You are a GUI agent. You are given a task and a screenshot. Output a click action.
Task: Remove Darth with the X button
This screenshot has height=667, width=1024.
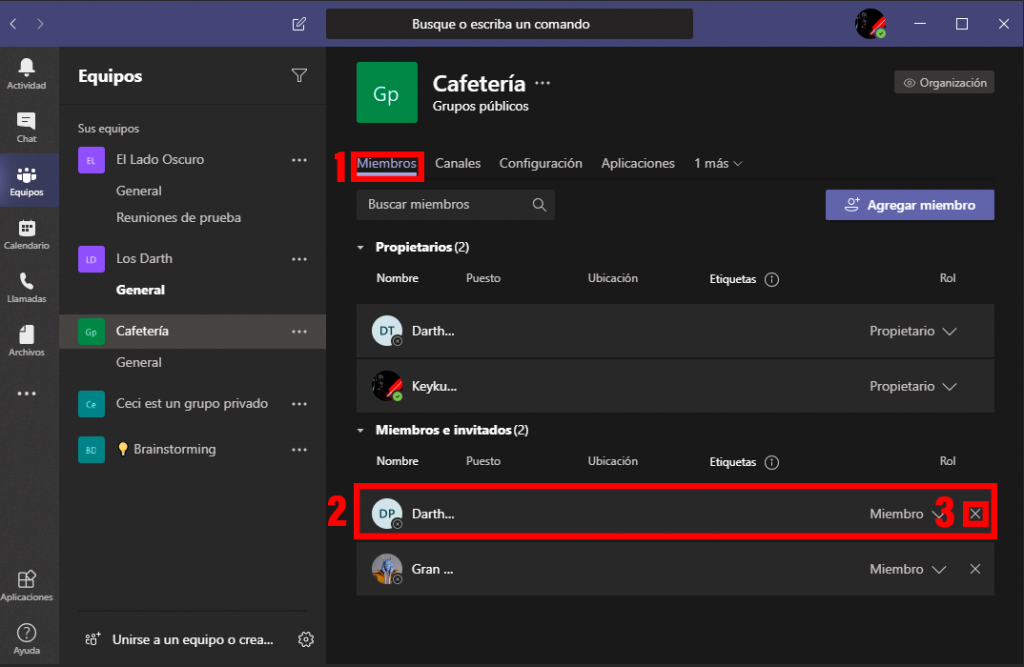(975, 513)
